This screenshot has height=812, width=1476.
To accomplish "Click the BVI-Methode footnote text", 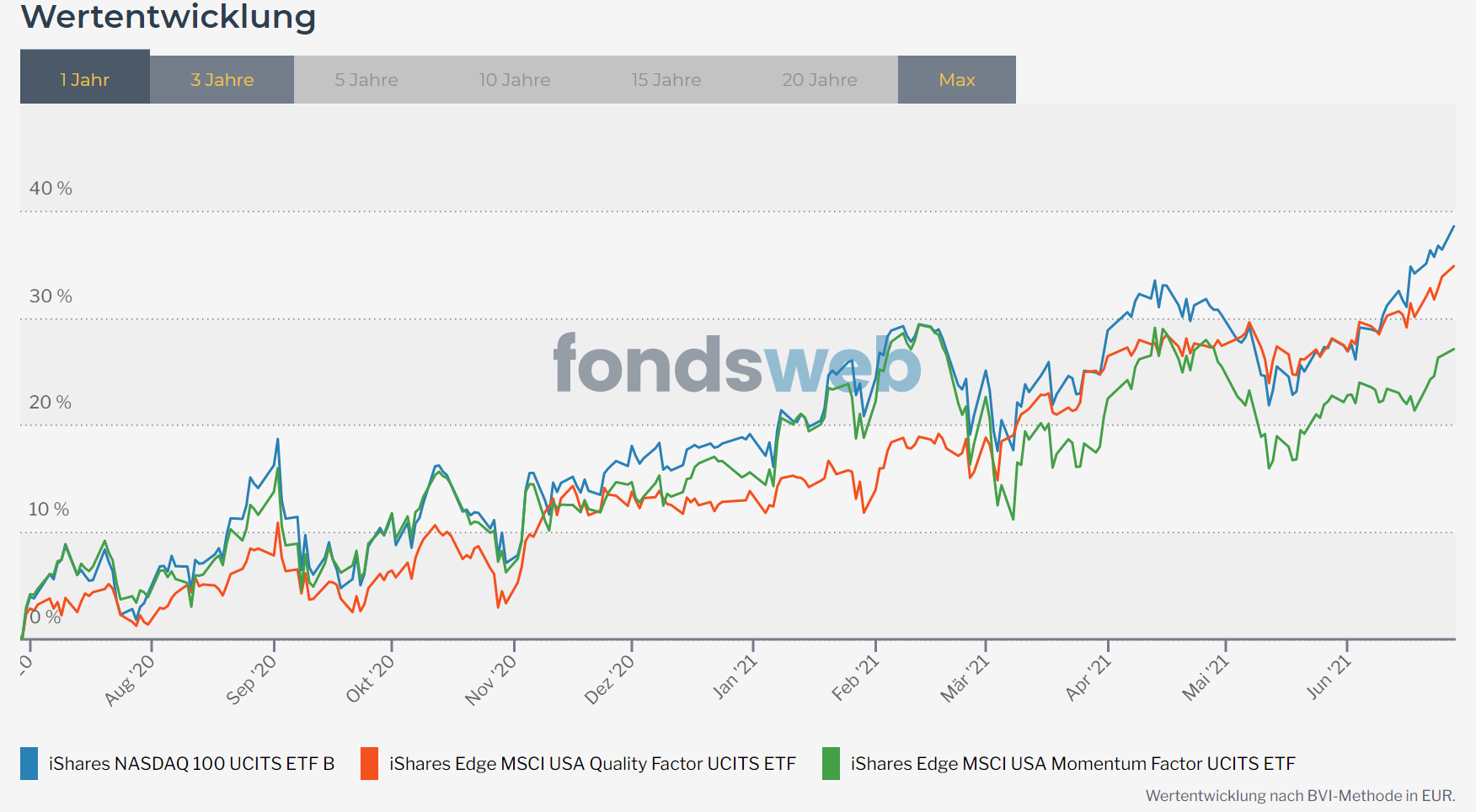I will (1299, 795).
